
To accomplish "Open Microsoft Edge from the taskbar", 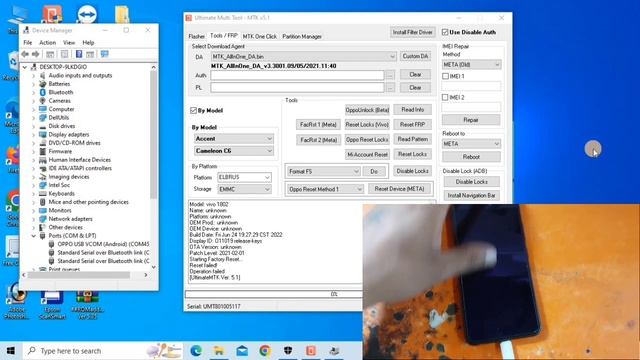I will coord(196,350).
